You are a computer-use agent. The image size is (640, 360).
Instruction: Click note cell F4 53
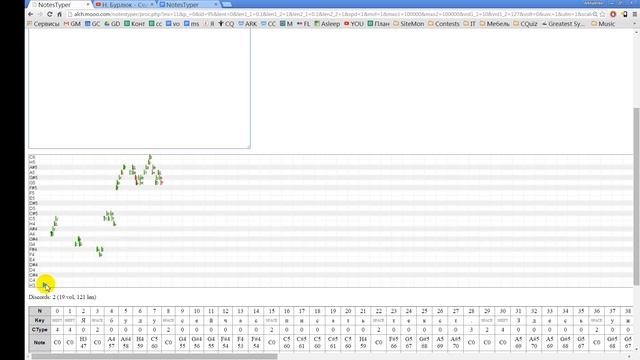(x=240, y=342)
